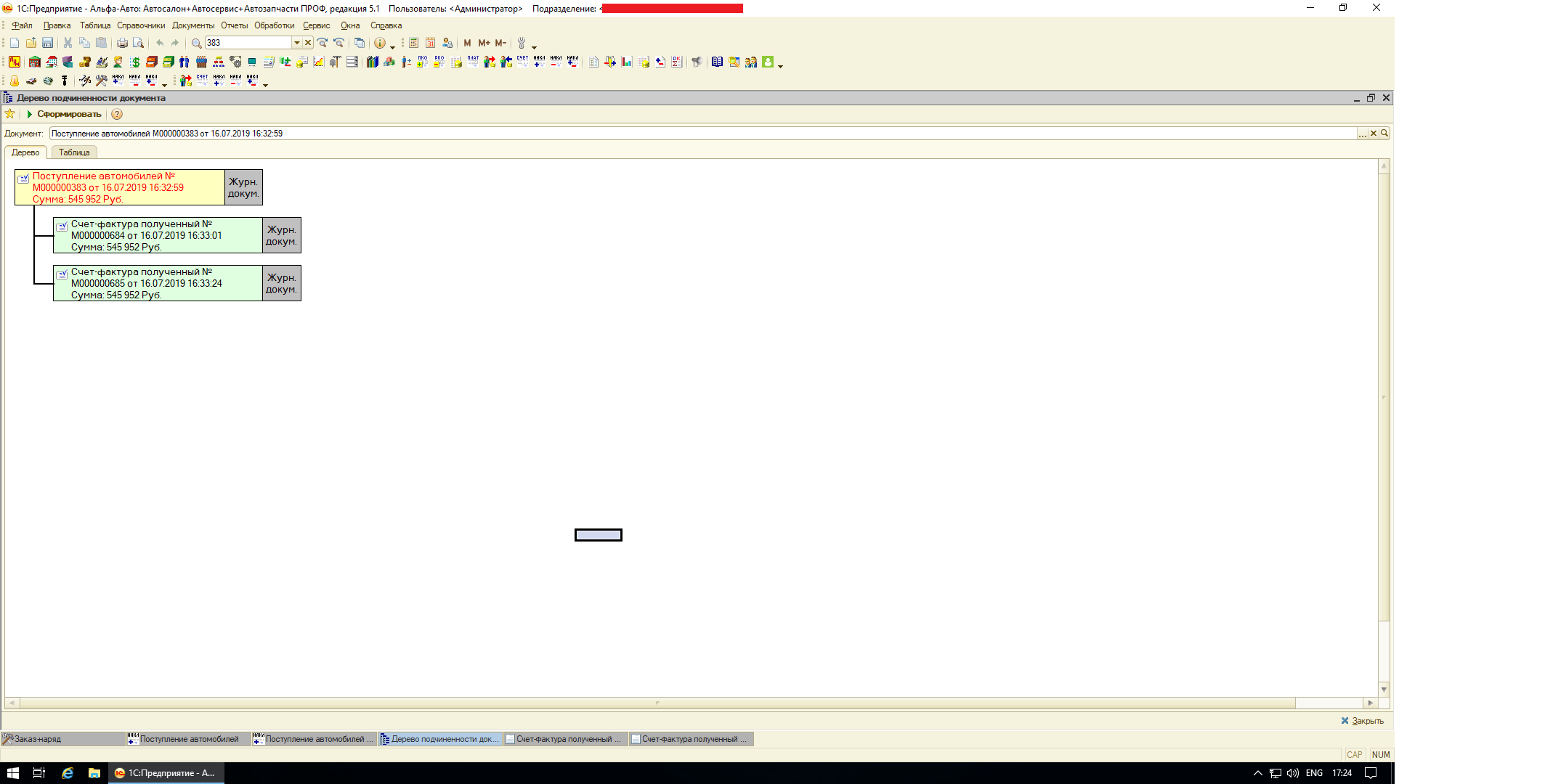Select Счет-фактура полученный M000000684 node

tap(158, 235)
